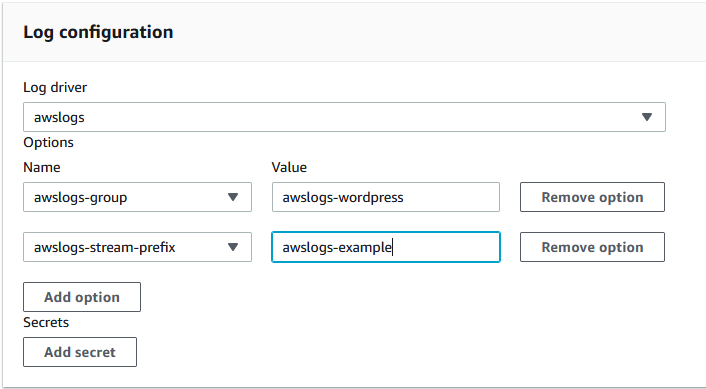Click the arrow icon in Log driver box
This screenshot has height=389, width=706.
(x=647, y=117)
